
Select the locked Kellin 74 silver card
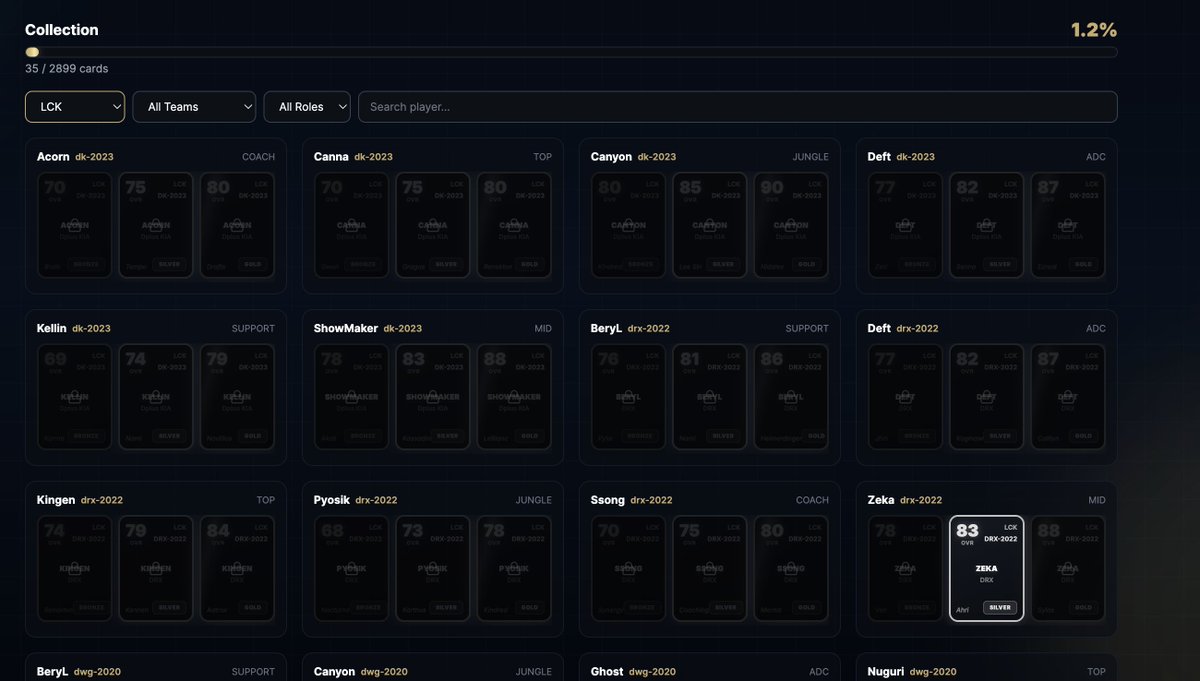(156, 397)
